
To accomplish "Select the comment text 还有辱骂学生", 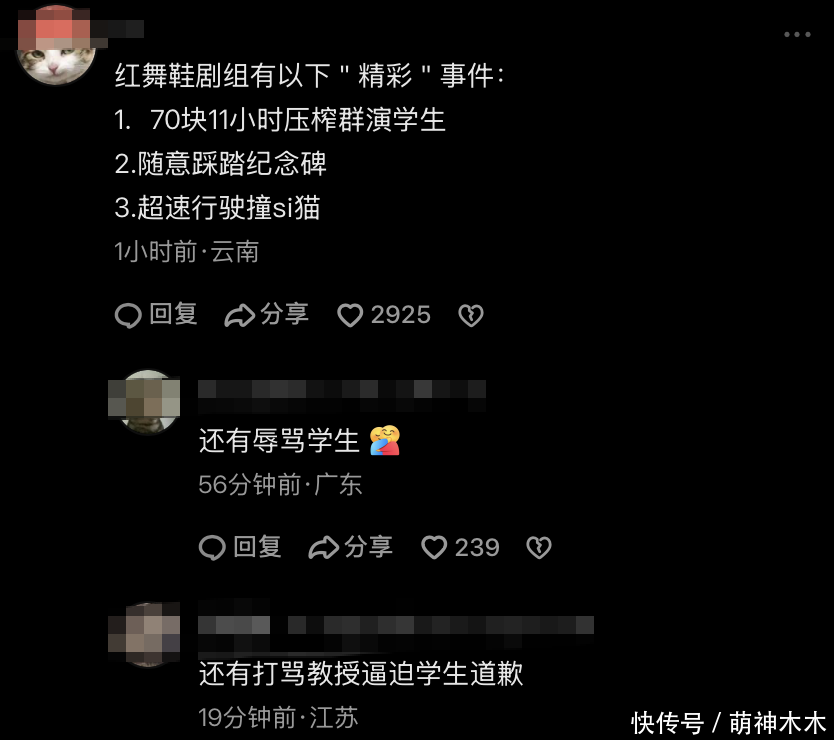I will tap(279, 441).
